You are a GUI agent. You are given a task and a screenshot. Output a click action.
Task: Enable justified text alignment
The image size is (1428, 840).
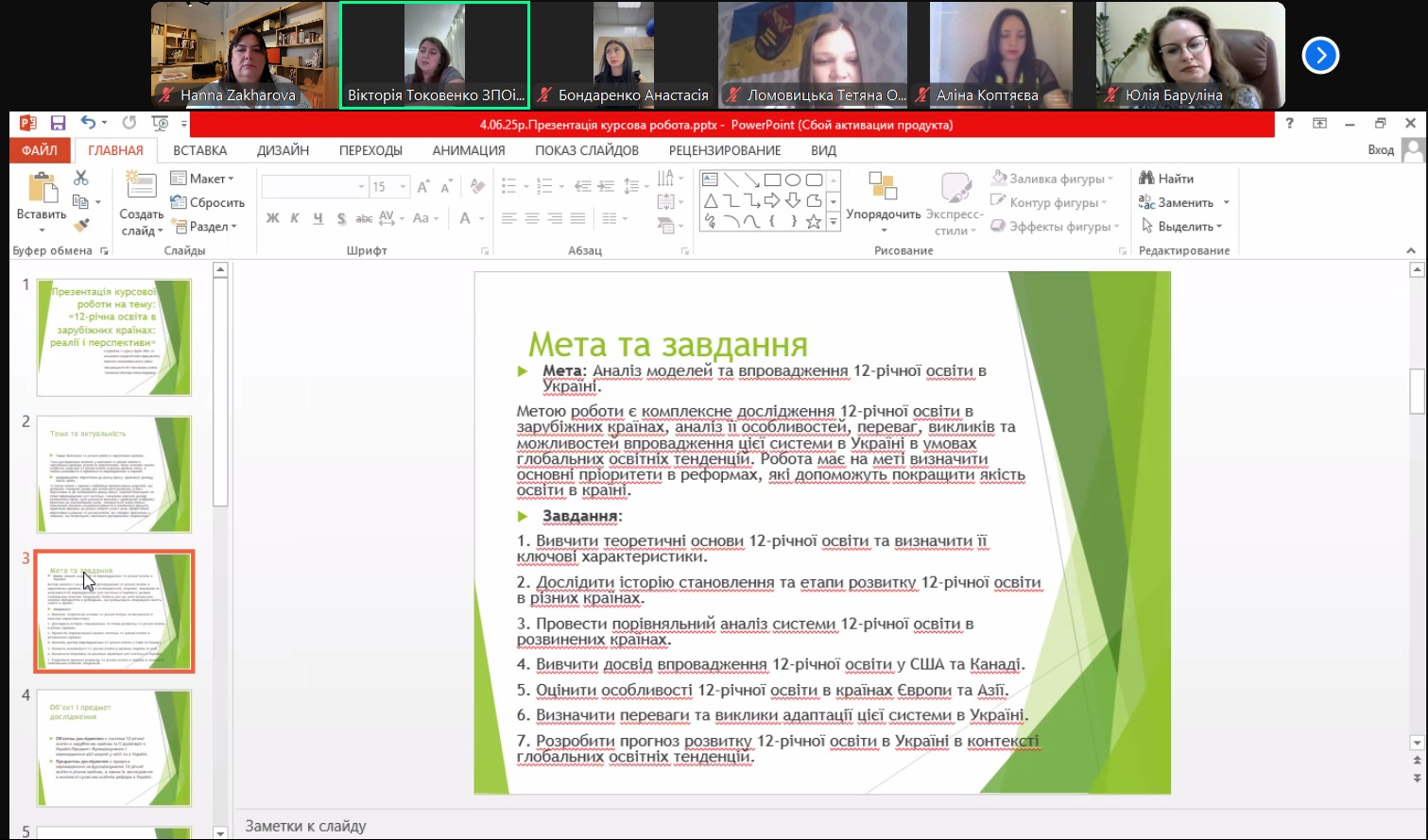(x=577, y=219)
